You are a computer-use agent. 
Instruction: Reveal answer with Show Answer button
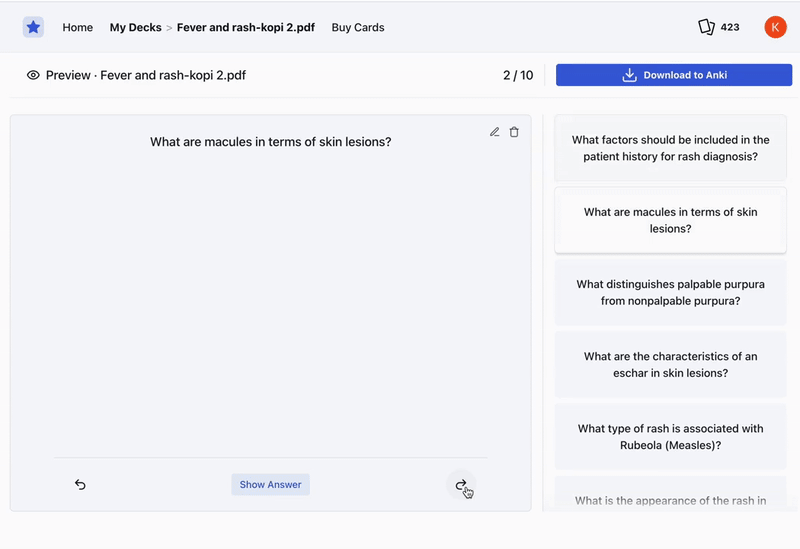[270, 485]
